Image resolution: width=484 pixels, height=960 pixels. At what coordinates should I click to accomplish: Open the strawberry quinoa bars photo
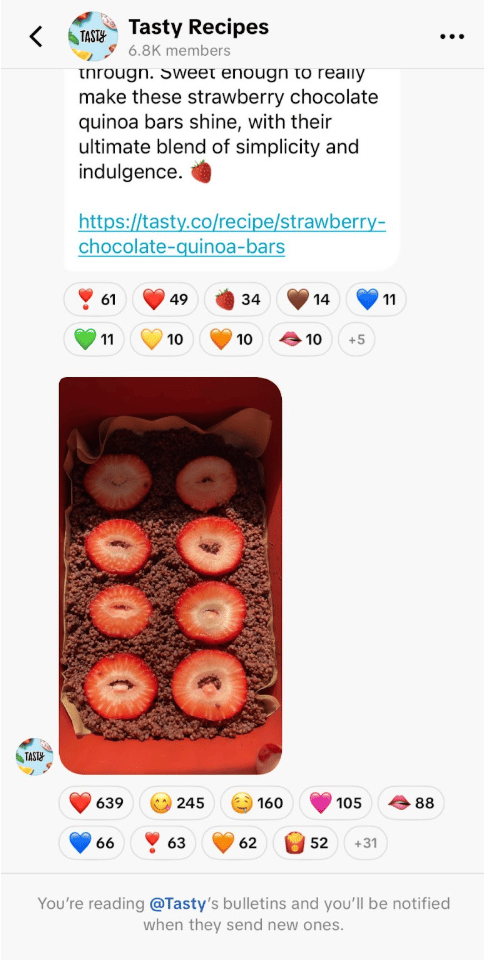click(x=170, y=576)
